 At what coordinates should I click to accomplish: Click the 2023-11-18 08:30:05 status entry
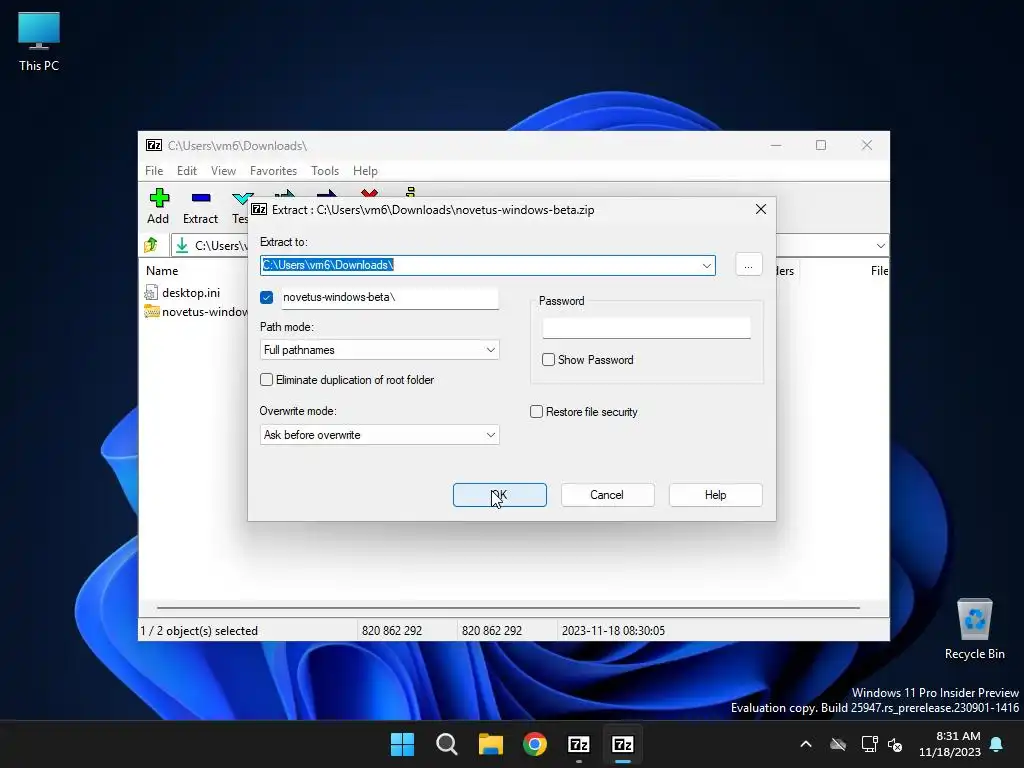tap(613, 631)
